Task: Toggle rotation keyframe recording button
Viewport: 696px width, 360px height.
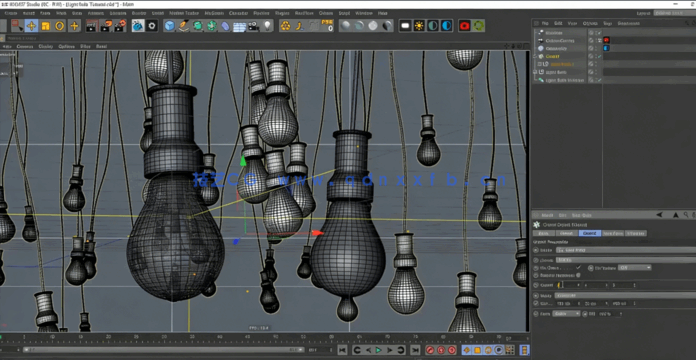Action: 488,350
